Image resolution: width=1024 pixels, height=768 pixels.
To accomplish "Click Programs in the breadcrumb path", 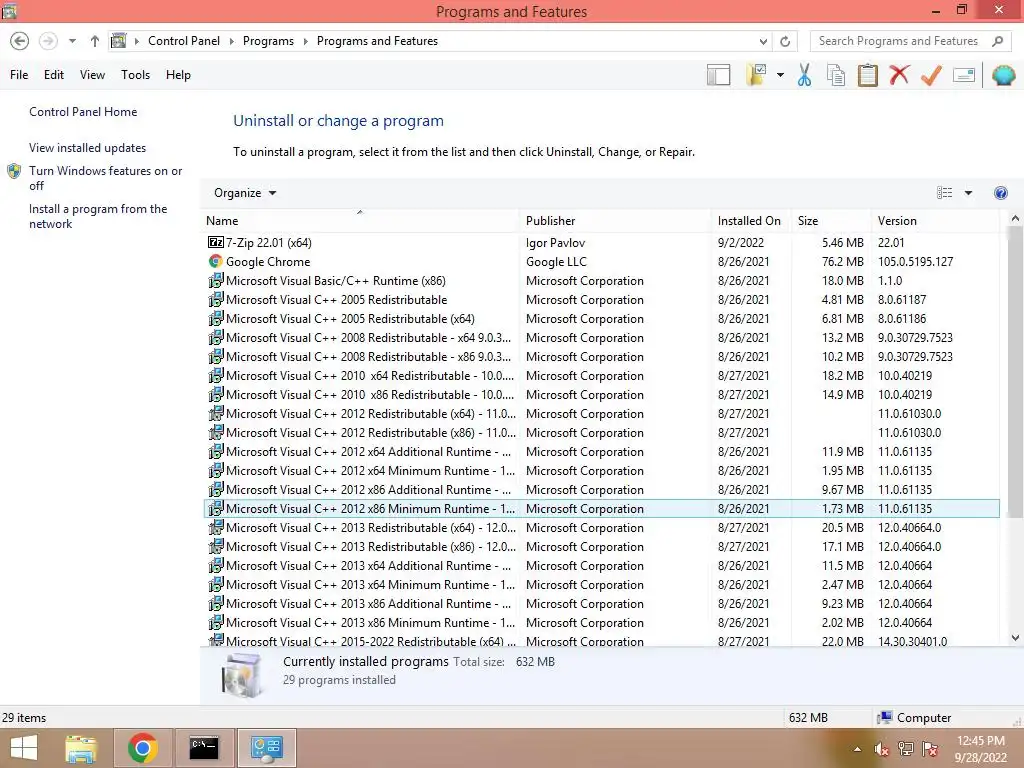I will [268, 41].
